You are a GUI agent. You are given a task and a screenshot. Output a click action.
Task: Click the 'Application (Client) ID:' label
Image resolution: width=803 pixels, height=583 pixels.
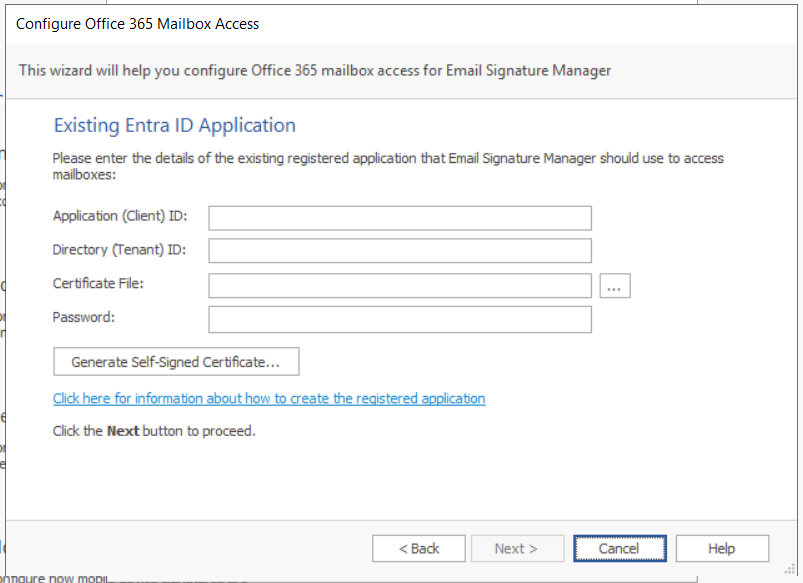(120, 216)
